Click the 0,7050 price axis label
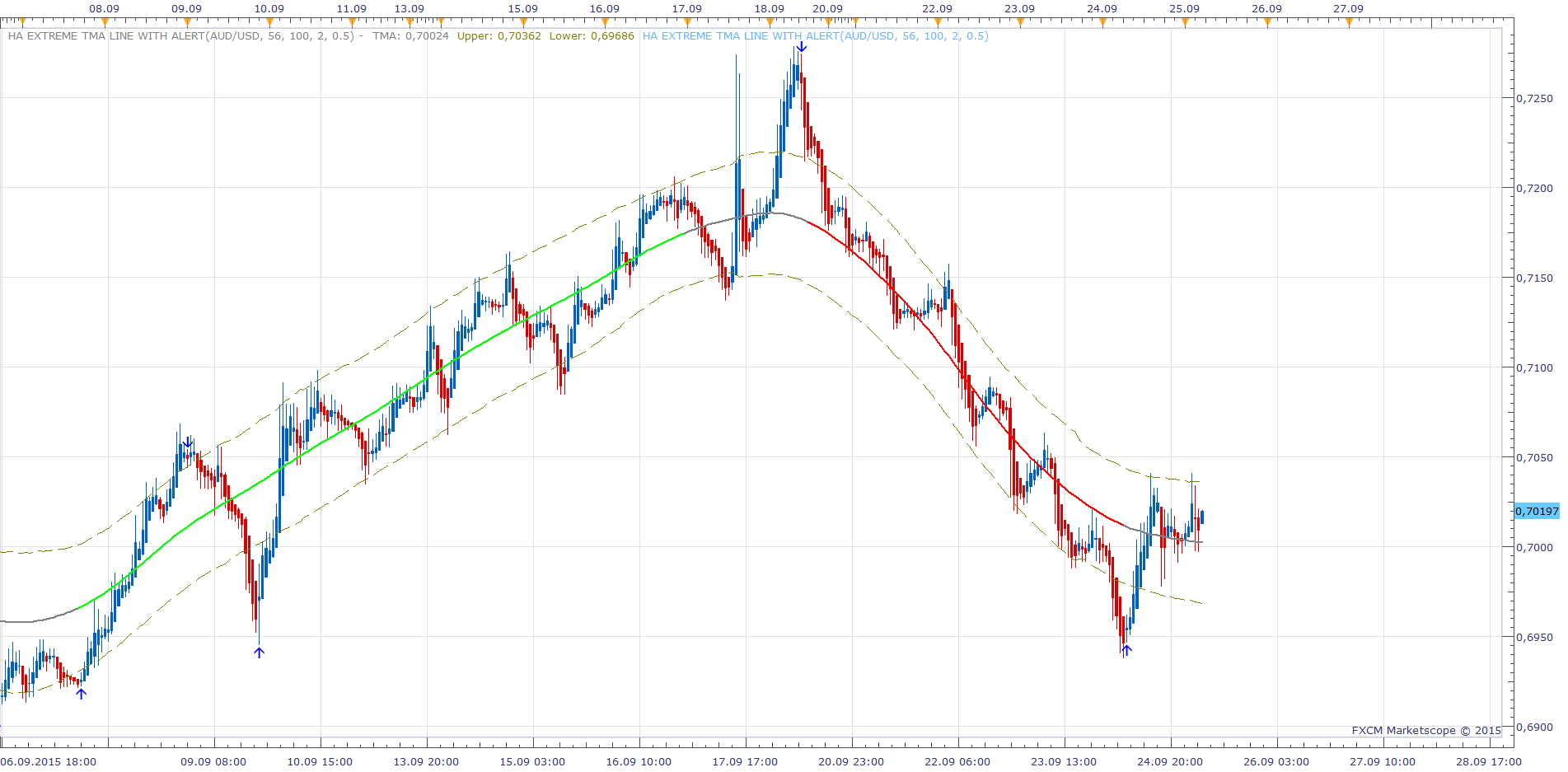Viewport: 1568px width, 772px height. tap(1534, 458)
